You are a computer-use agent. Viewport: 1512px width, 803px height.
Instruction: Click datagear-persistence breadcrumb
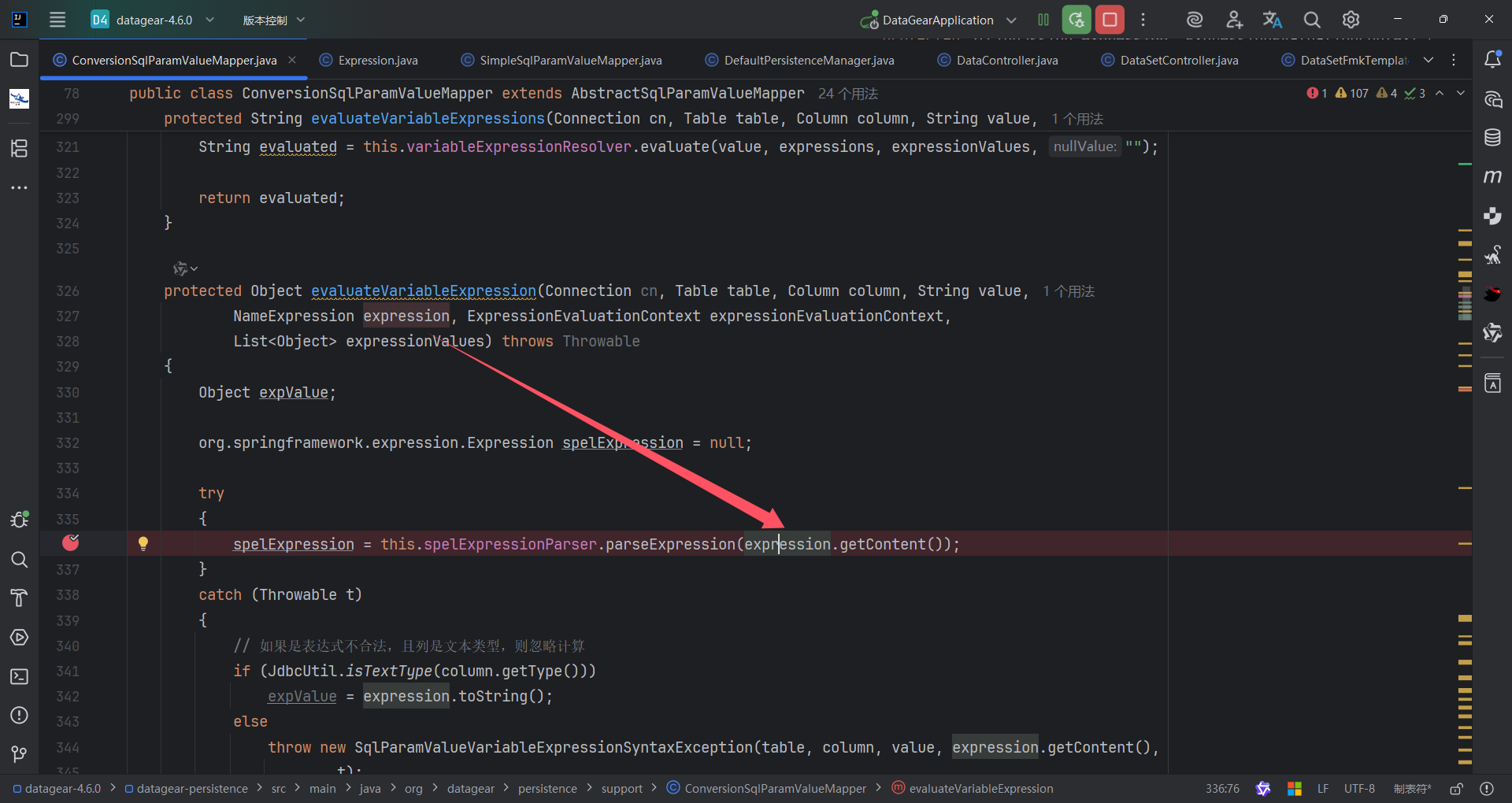coord(186,788)
